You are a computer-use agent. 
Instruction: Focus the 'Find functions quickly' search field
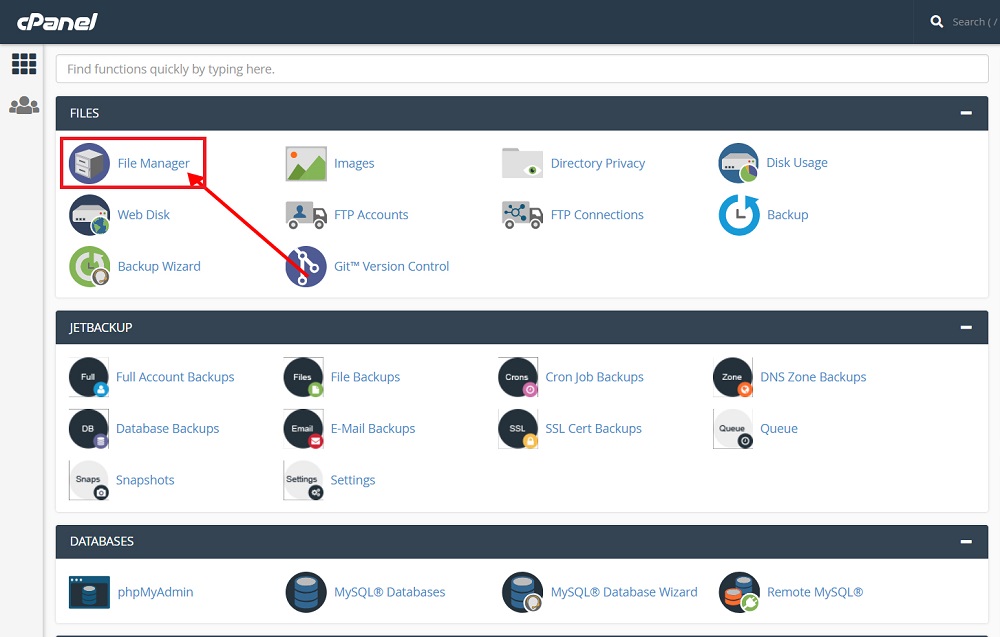point(522,69)
